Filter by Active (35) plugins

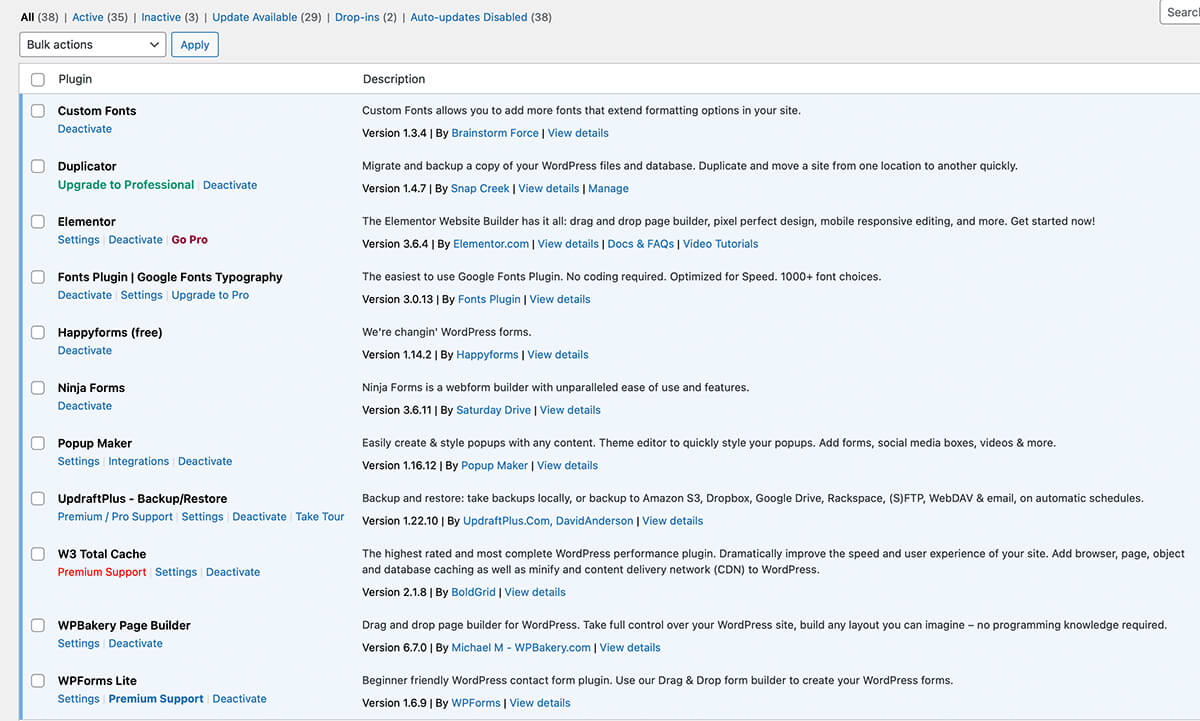pyautogui.click(x=100, y=17)
